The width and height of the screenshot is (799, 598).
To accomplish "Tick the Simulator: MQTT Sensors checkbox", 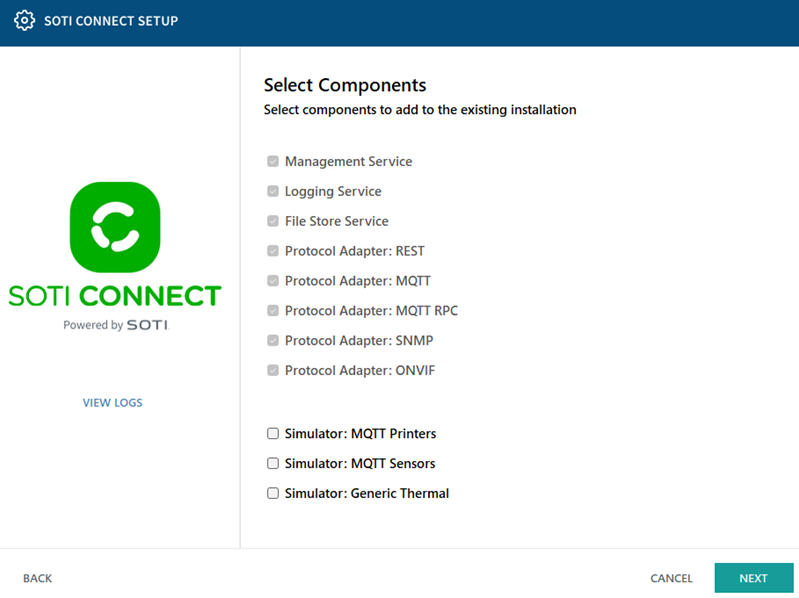I will (x=273, y=464).
